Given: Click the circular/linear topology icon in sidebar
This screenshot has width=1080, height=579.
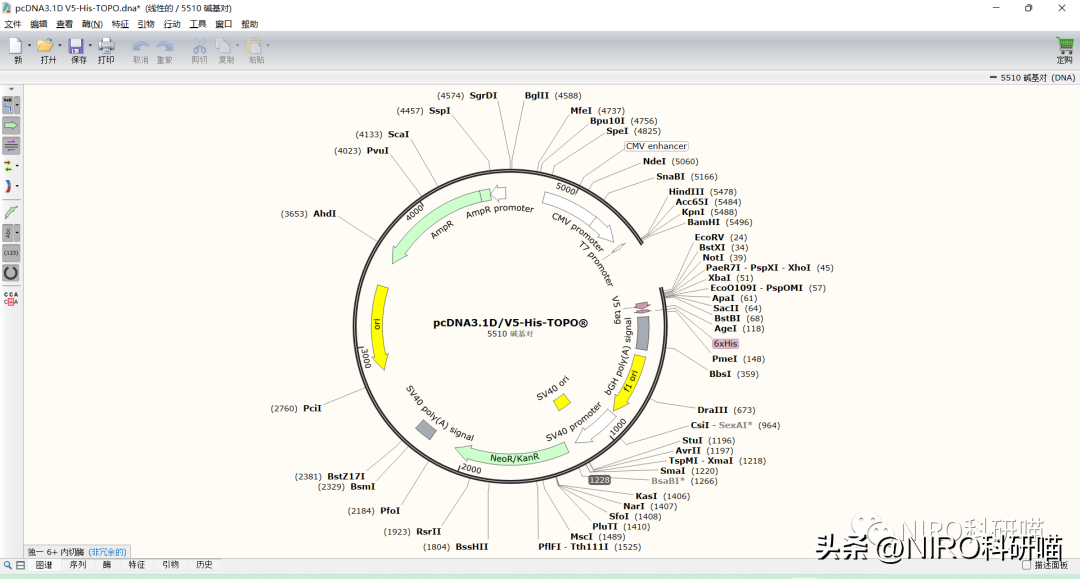Looking at the screenshot, I should (x=11, y=272).
